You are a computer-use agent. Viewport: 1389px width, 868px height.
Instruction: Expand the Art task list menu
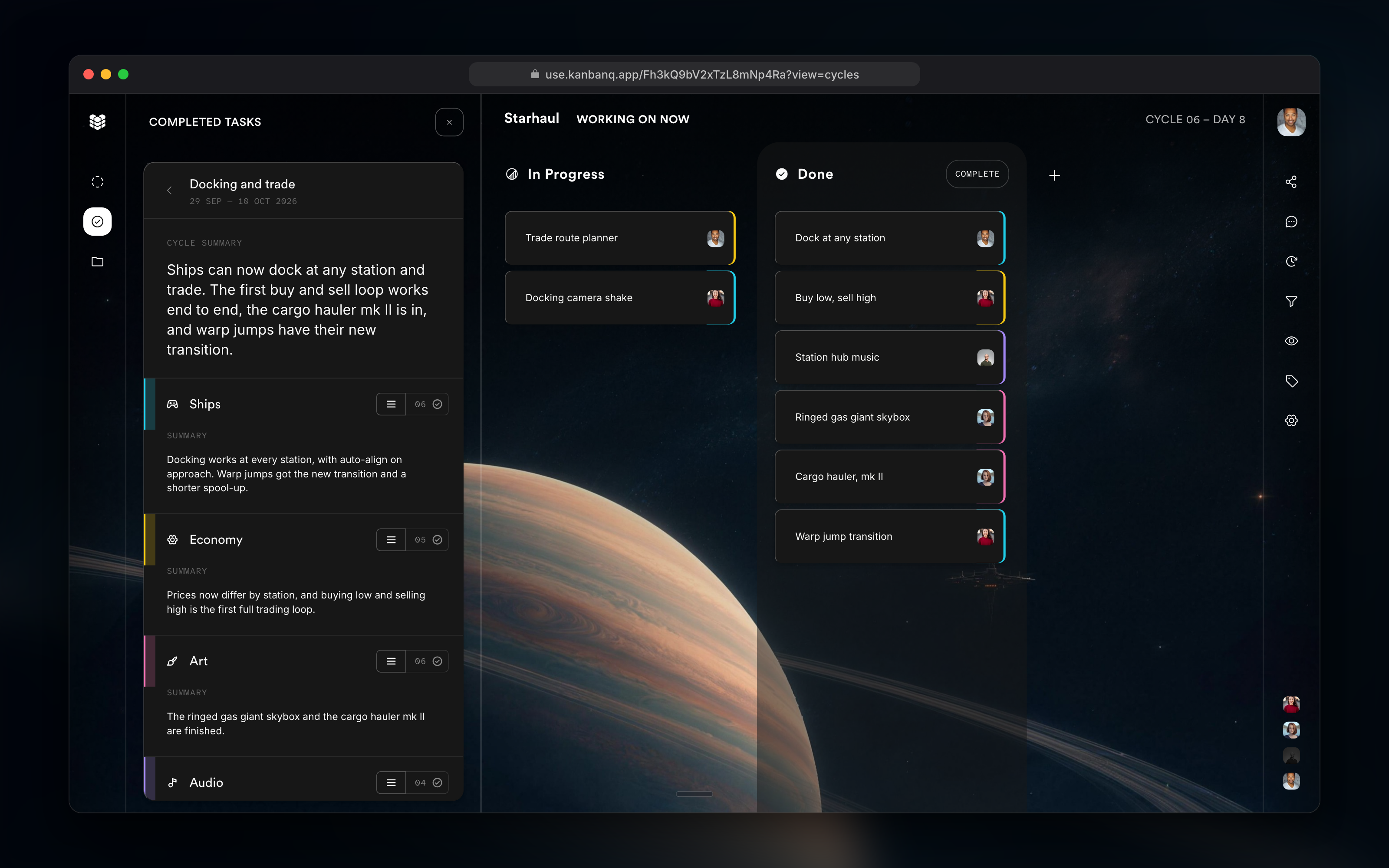tap(391, 661)
